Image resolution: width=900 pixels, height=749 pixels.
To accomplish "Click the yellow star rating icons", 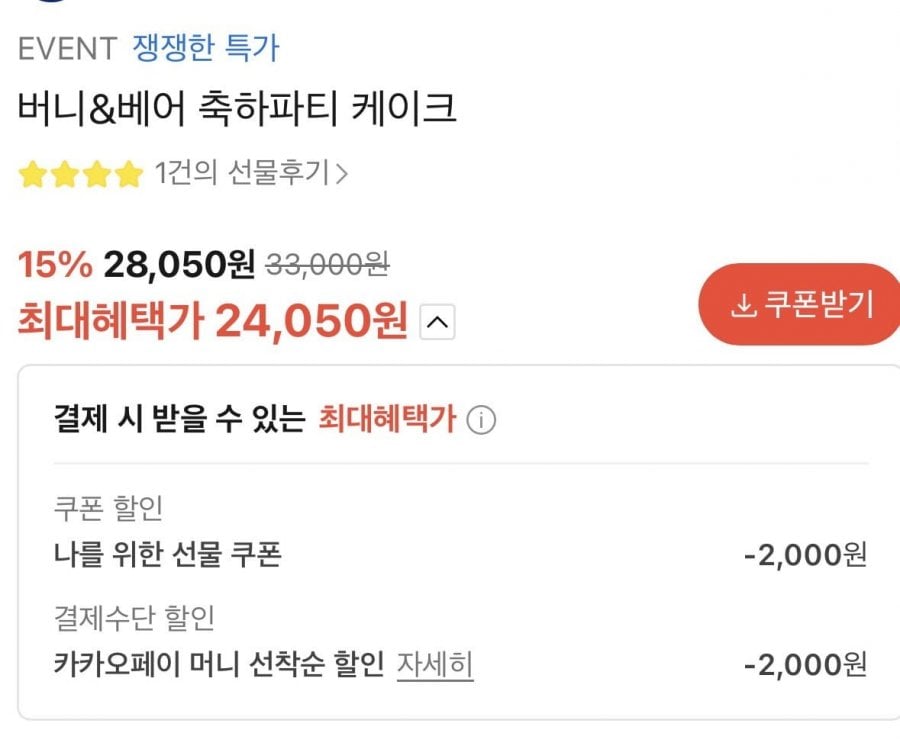I will [81, 176].
